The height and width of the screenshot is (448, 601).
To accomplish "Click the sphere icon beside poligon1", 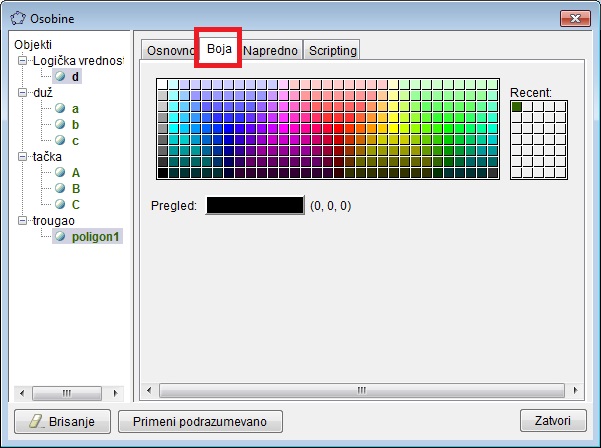I will 60,236.
